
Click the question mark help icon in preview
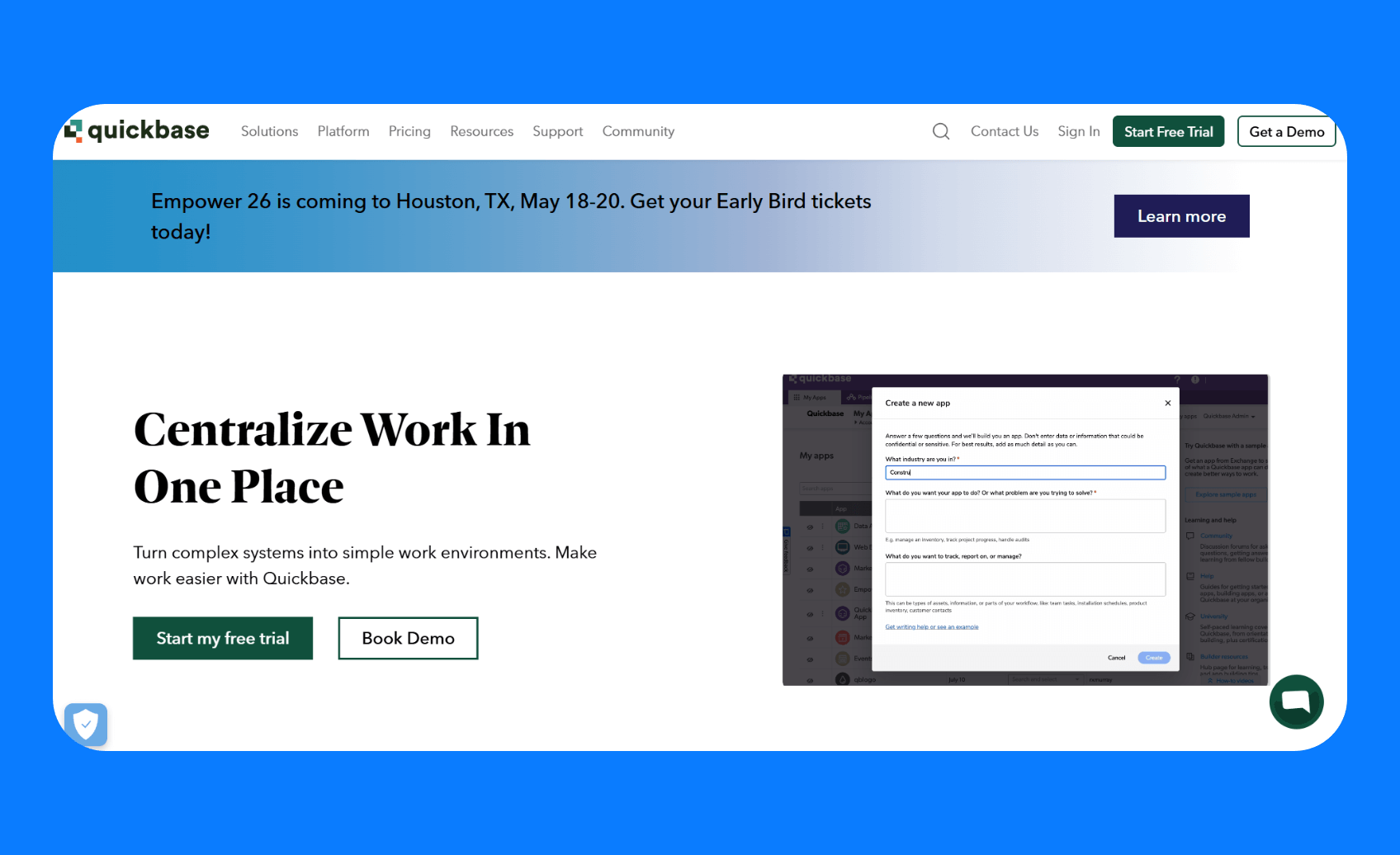[x=1177, y=380]
